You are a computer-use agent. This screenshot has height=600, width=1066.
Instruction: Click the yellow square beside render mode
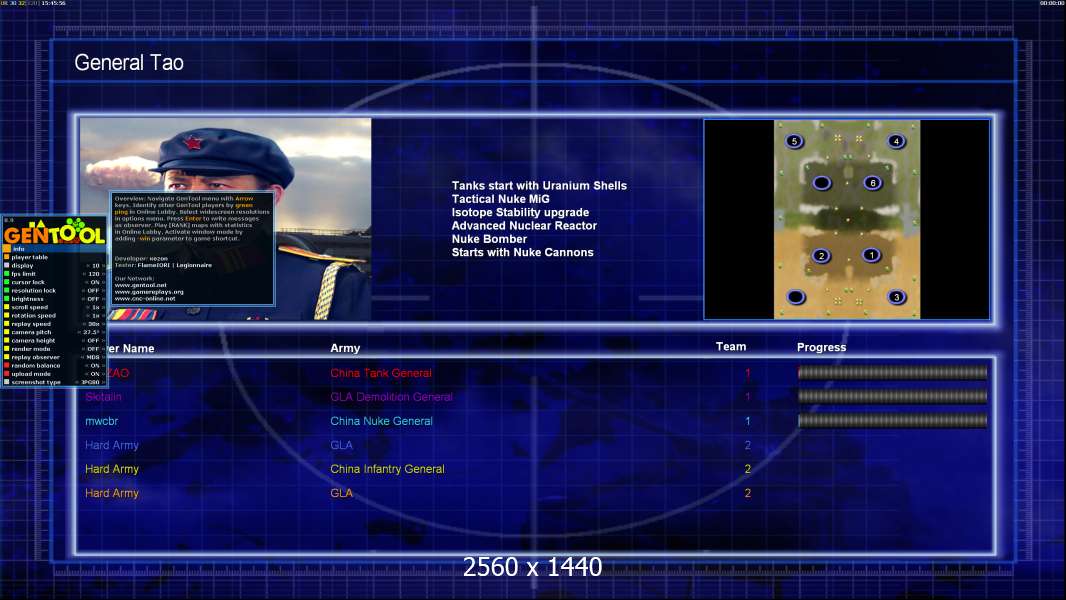[x=7, y=349]
